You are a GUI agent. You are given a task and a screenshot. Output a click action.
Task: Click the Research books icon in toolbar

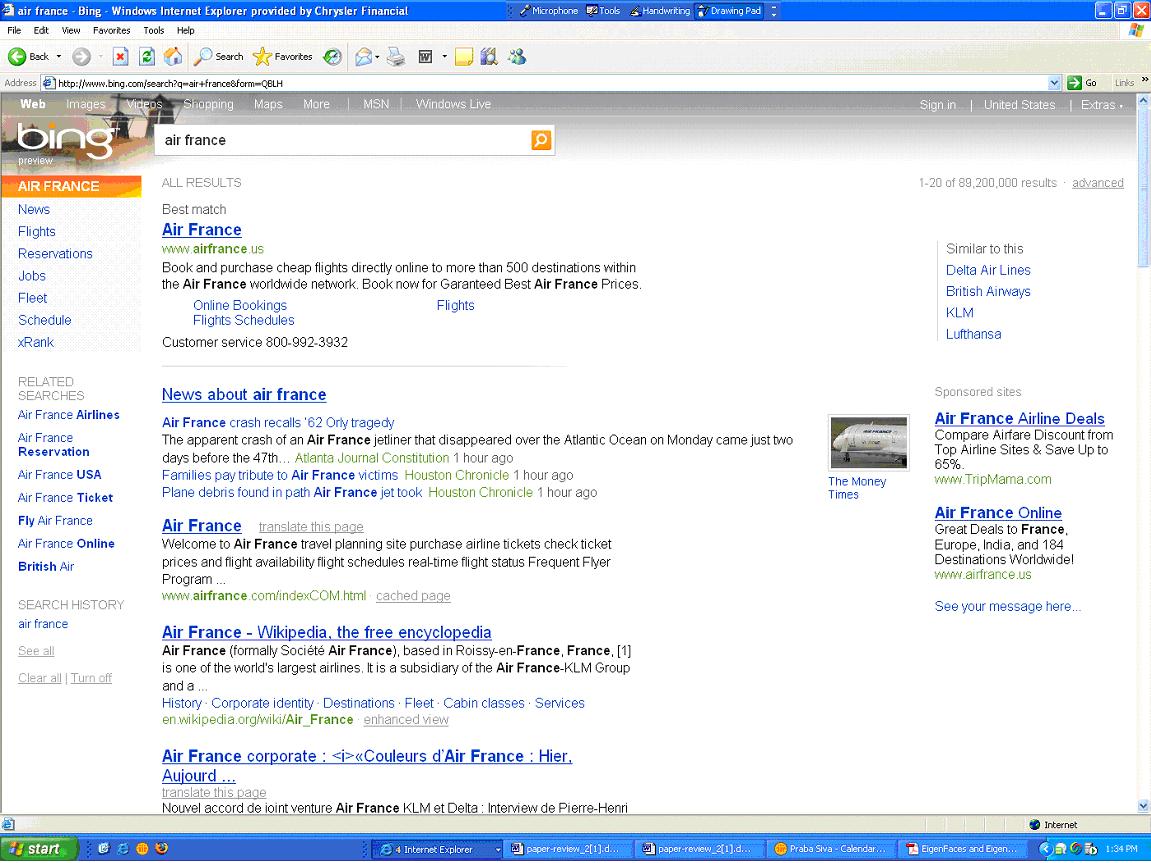pos(489,57)
